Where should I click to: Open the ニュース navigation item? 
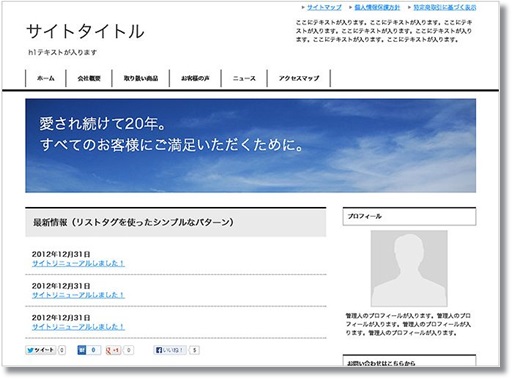coord(244,78)
